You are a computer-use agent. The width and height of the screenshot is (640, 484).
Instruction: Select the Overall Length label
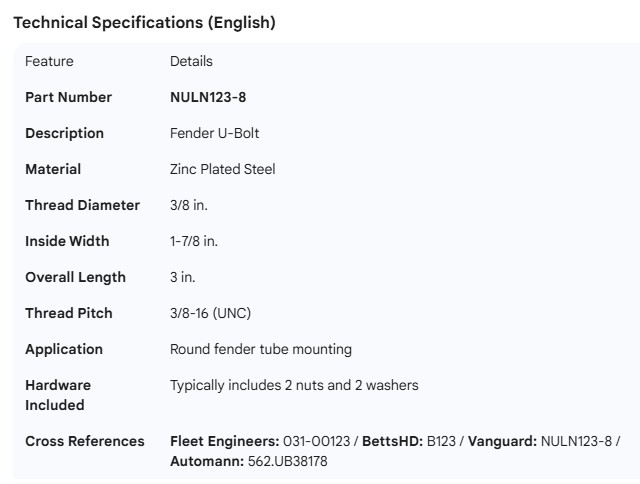[75, 277]
